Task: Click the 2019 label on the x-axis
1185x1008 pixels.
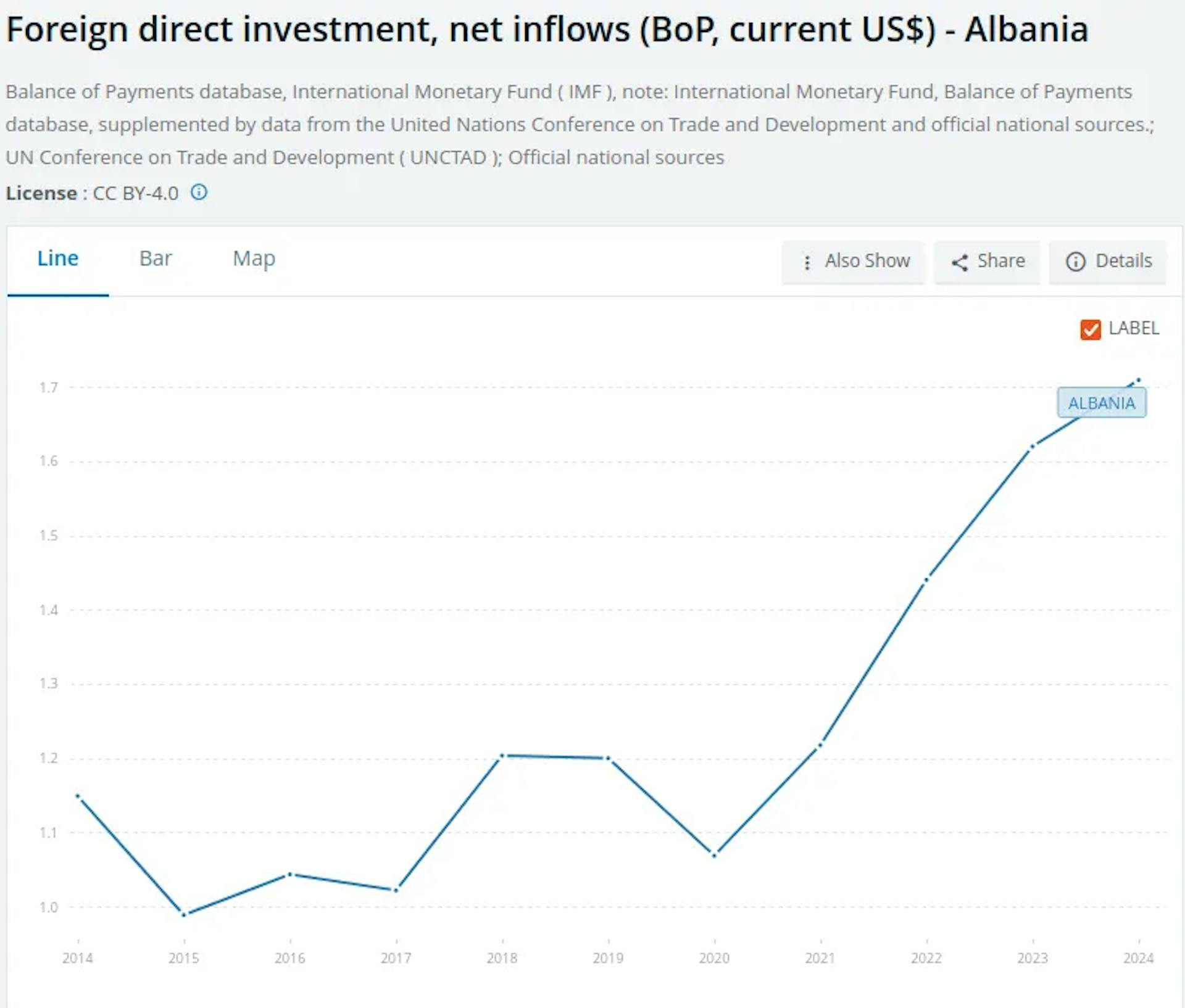Action: (608, 958)
